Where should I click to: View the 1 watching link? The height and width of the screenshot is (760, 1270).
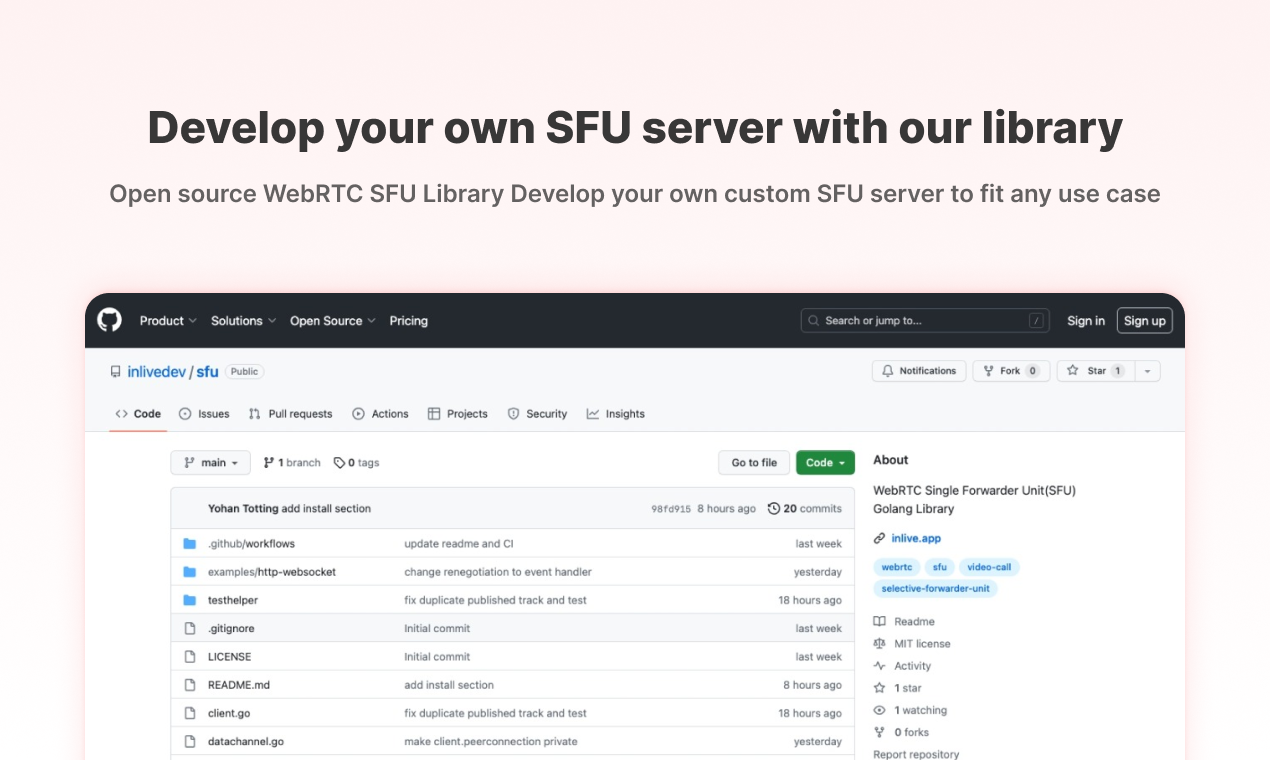[910, 710]
